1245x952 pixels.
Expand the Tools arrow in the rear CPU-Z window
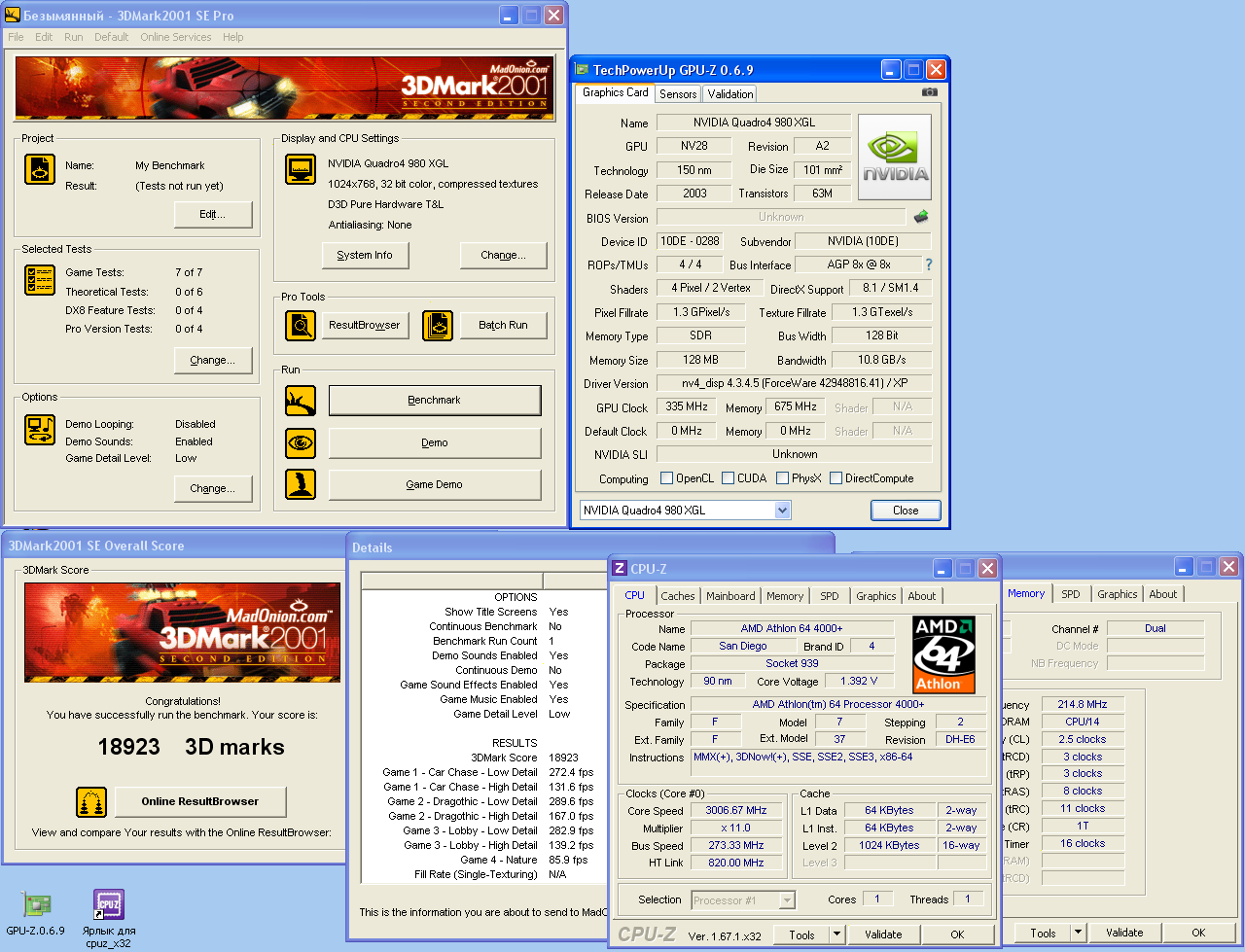pos(1078,933)
